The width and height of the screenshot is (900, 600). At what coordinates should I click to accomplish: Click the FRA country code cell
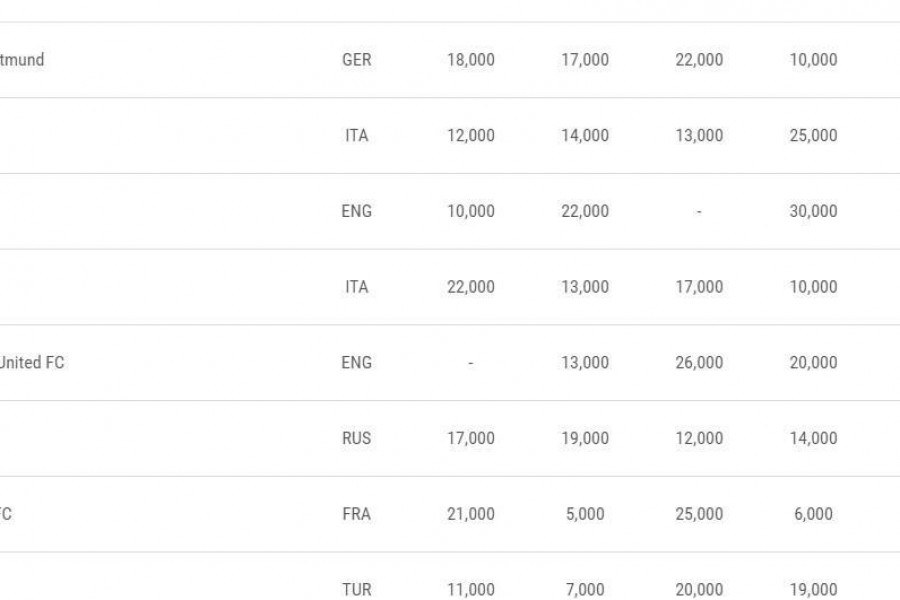[356, 514]
